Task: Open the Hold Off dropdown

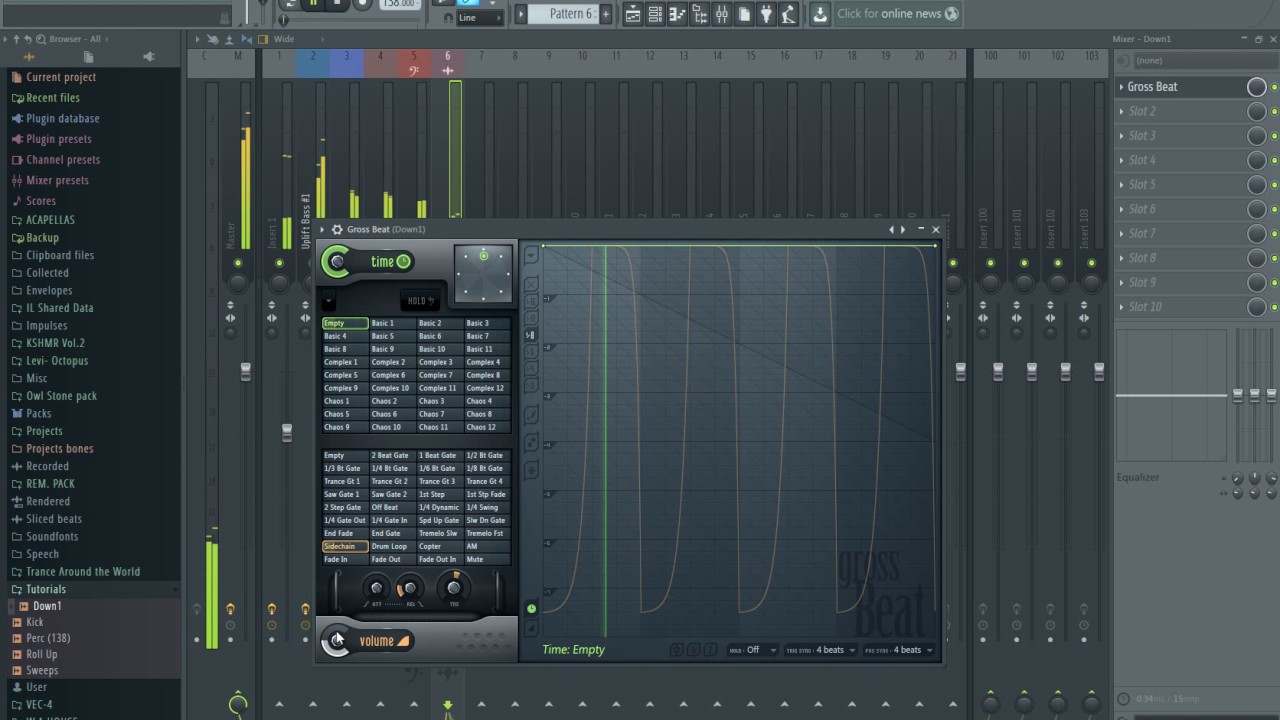Action: click(x=753, y=650)
